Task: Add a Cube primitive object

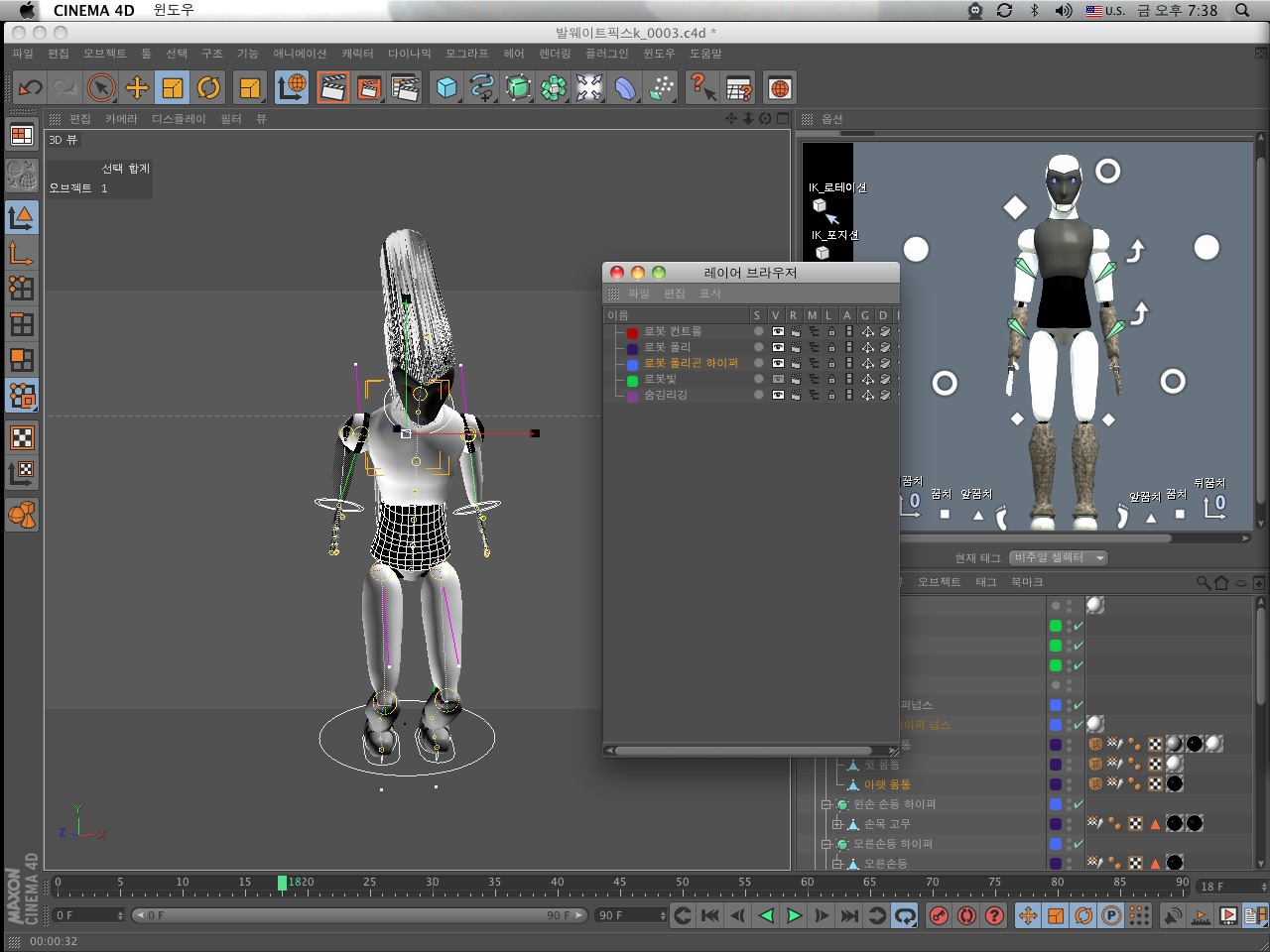Action: (x=446, y=87)
